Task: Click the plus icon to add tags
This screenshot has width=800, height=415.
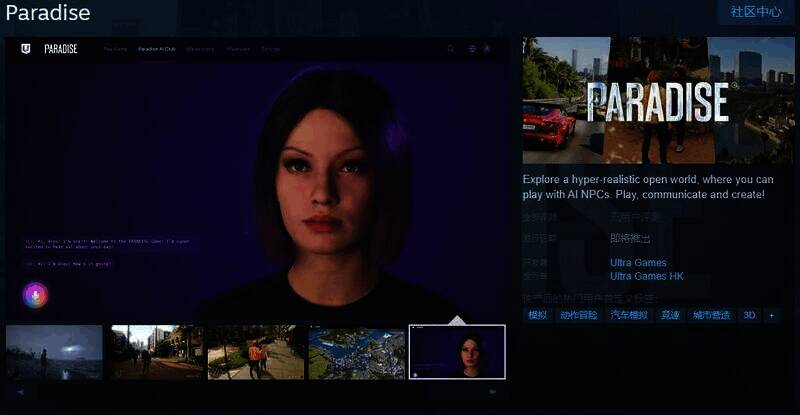Action: (770, 315)
